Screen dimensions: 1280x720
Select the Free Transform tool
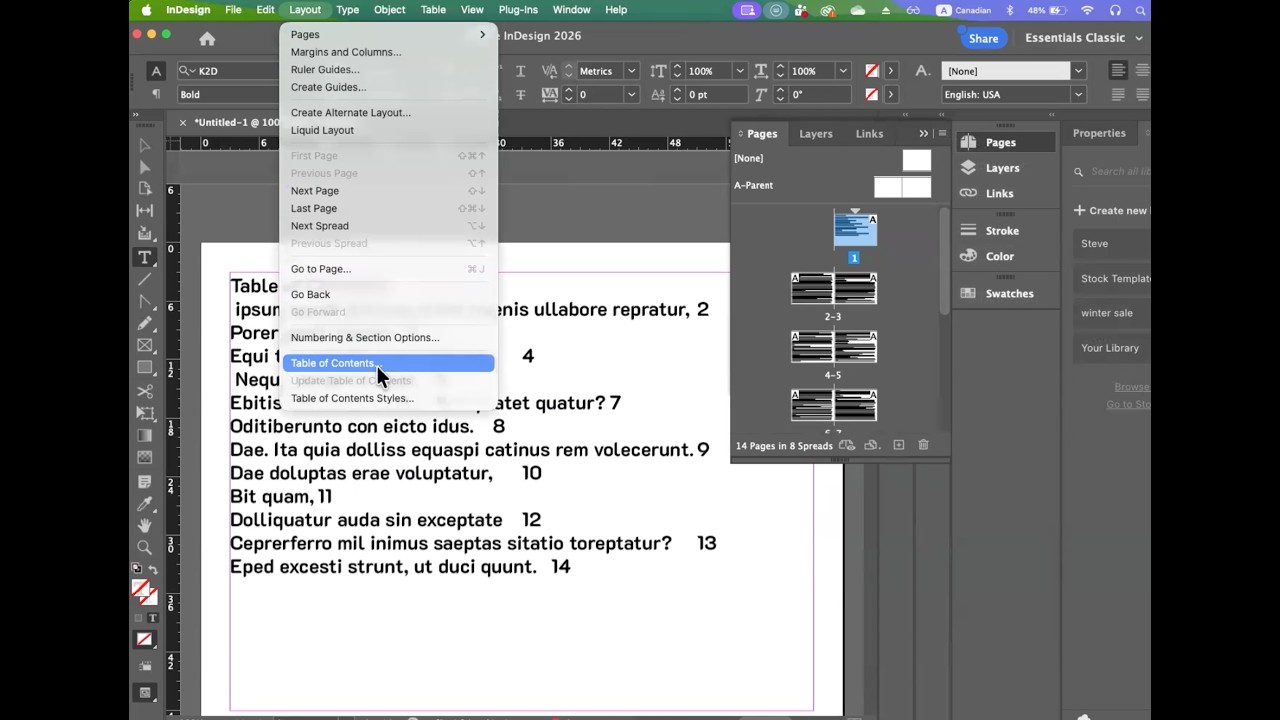click(x=145, y=413)
